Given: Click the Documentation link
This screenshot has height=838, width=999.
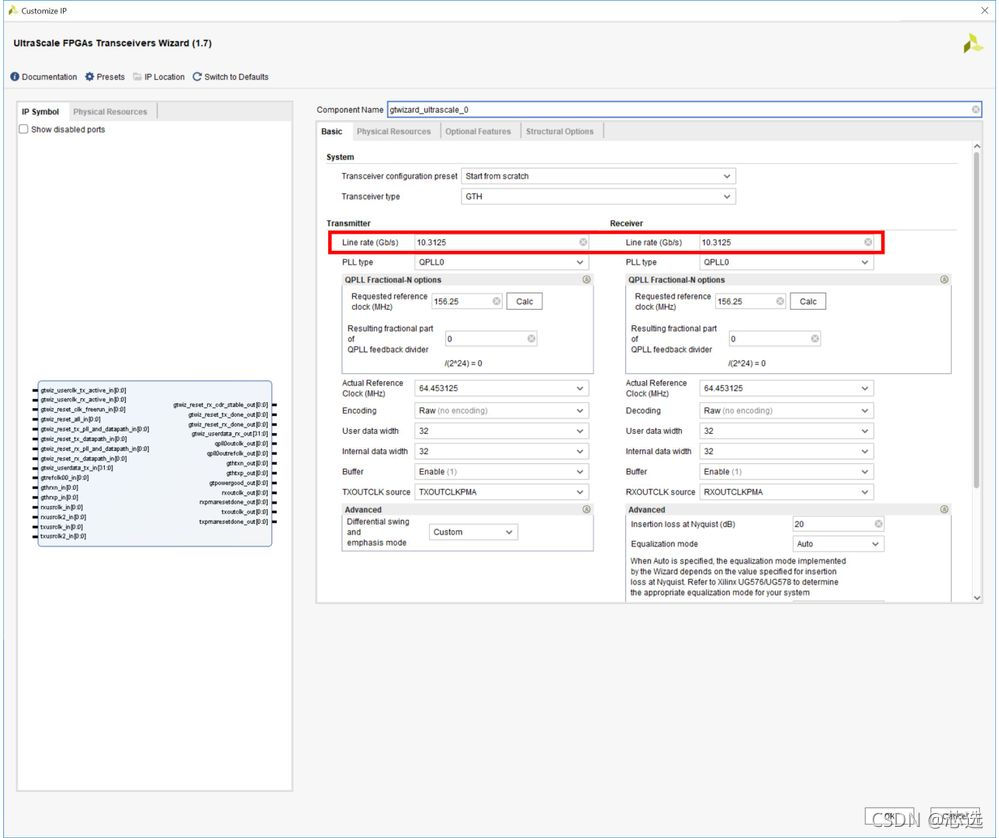Looking at the screenshot, I should (49, 76).
